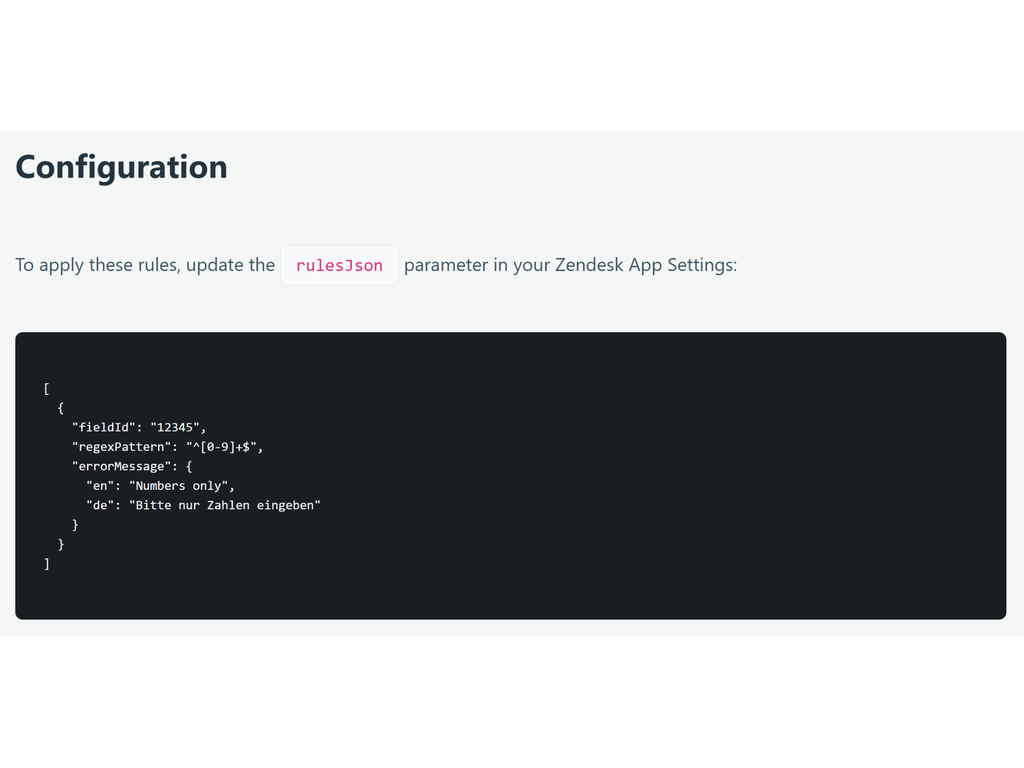The width and height of the screenshot is (1024, 768).
Task: Click the Configuration page heading
Action: [120, 167]
